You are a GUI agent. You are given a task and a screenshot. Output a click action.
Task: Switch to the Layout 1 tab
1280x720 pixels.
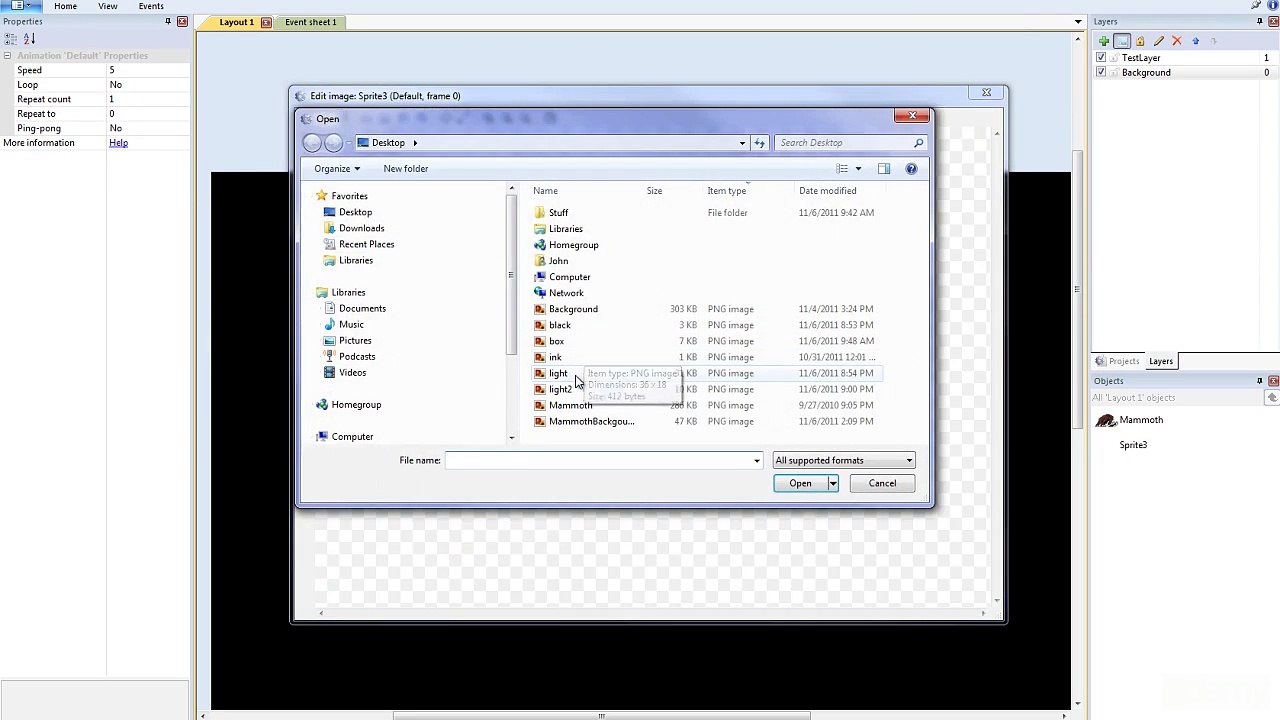237,22
